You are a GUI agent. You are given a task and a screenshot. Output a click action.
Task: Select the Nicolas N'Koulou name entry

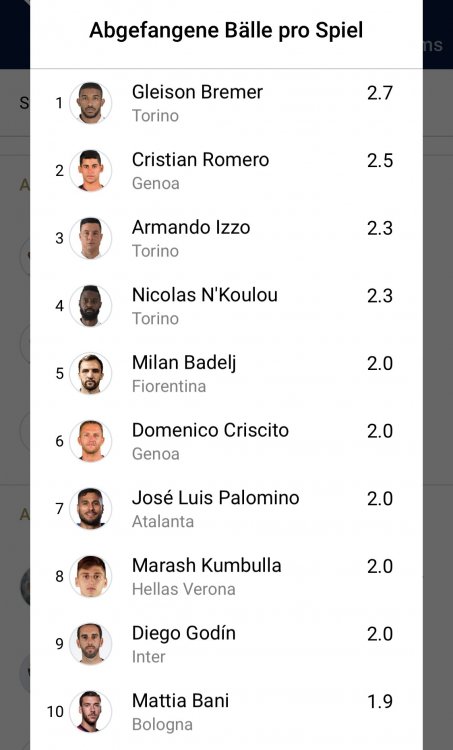(205, 295)
